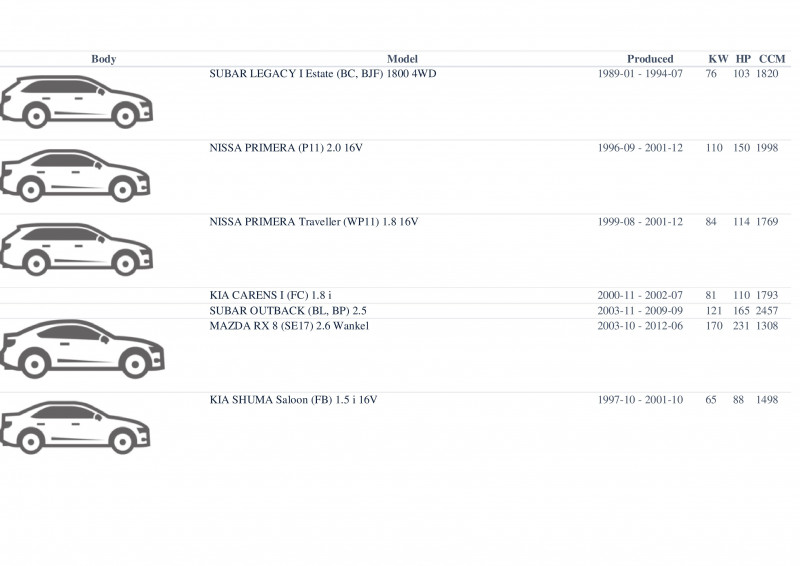
Task: Click the Mazda RX 8 coupe icon
Action: [x=82, y=349]
